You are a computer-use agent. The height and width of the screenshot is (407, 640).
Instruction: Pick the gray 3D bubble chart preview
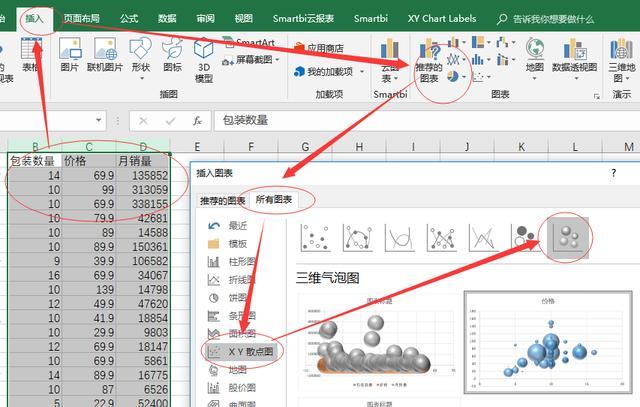pyautogui.click(x=379, y=343)
